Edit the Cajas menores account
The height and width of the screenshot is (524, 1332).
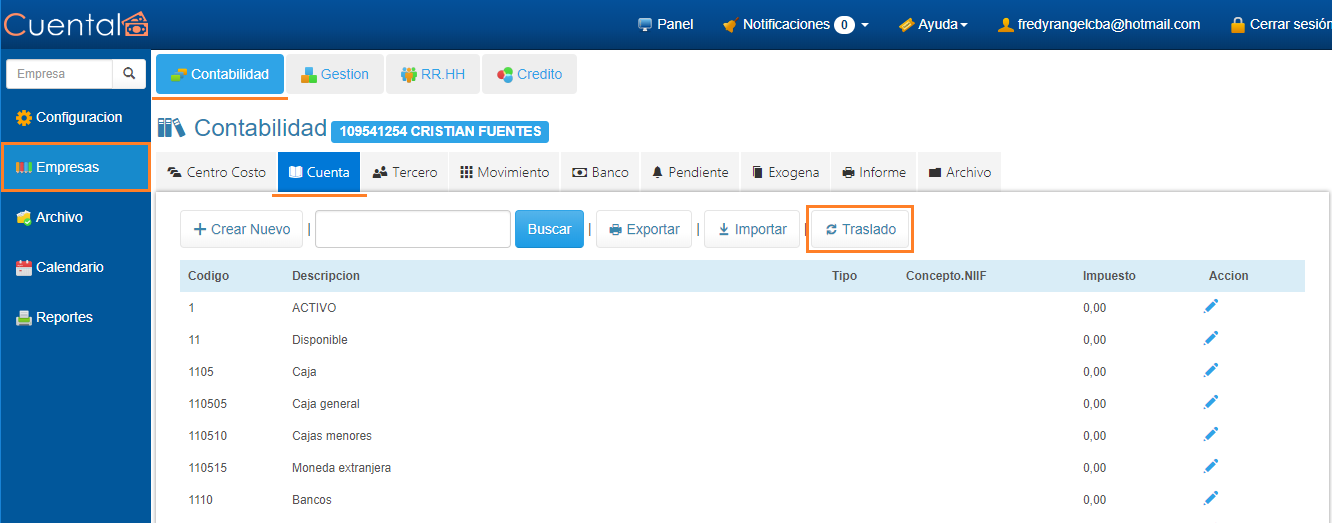pyautogui.click(x=1210, y=434)
